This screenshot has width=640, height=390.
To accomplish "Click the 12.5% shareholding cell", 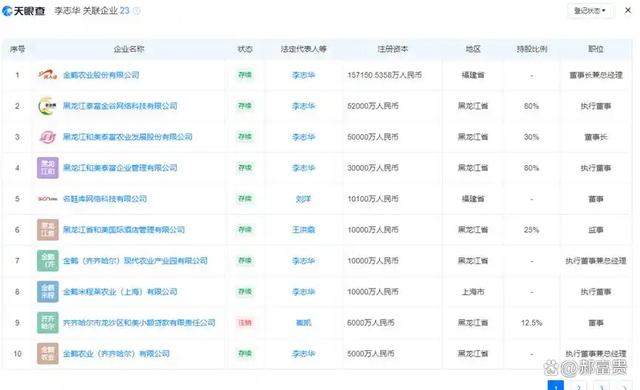I will [x=531, y=323].
